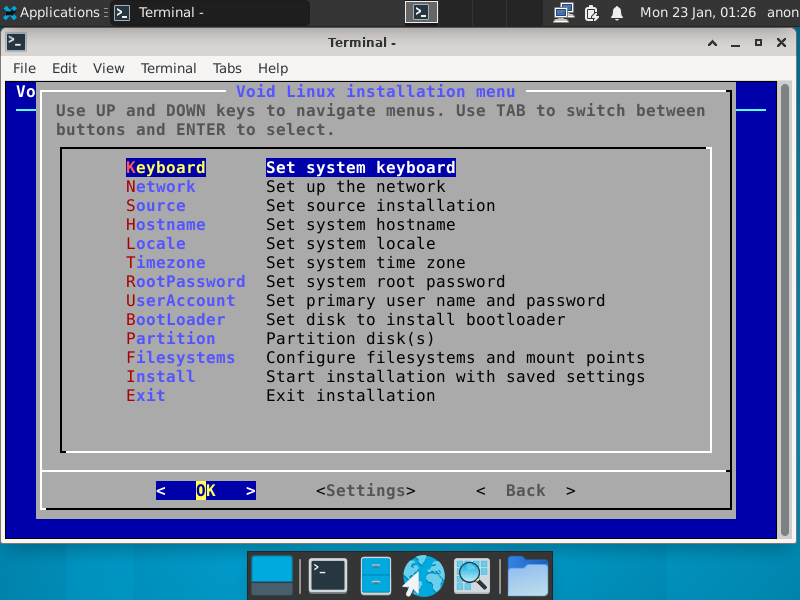Launch the Terminal emulator from dock
Screen dimensions: 800x600
328,576
